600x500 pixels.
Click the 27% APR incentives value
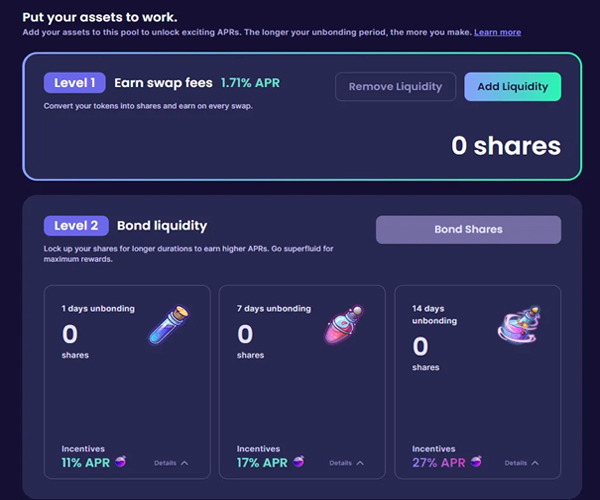pyautogui.click(x=439, y=463)
